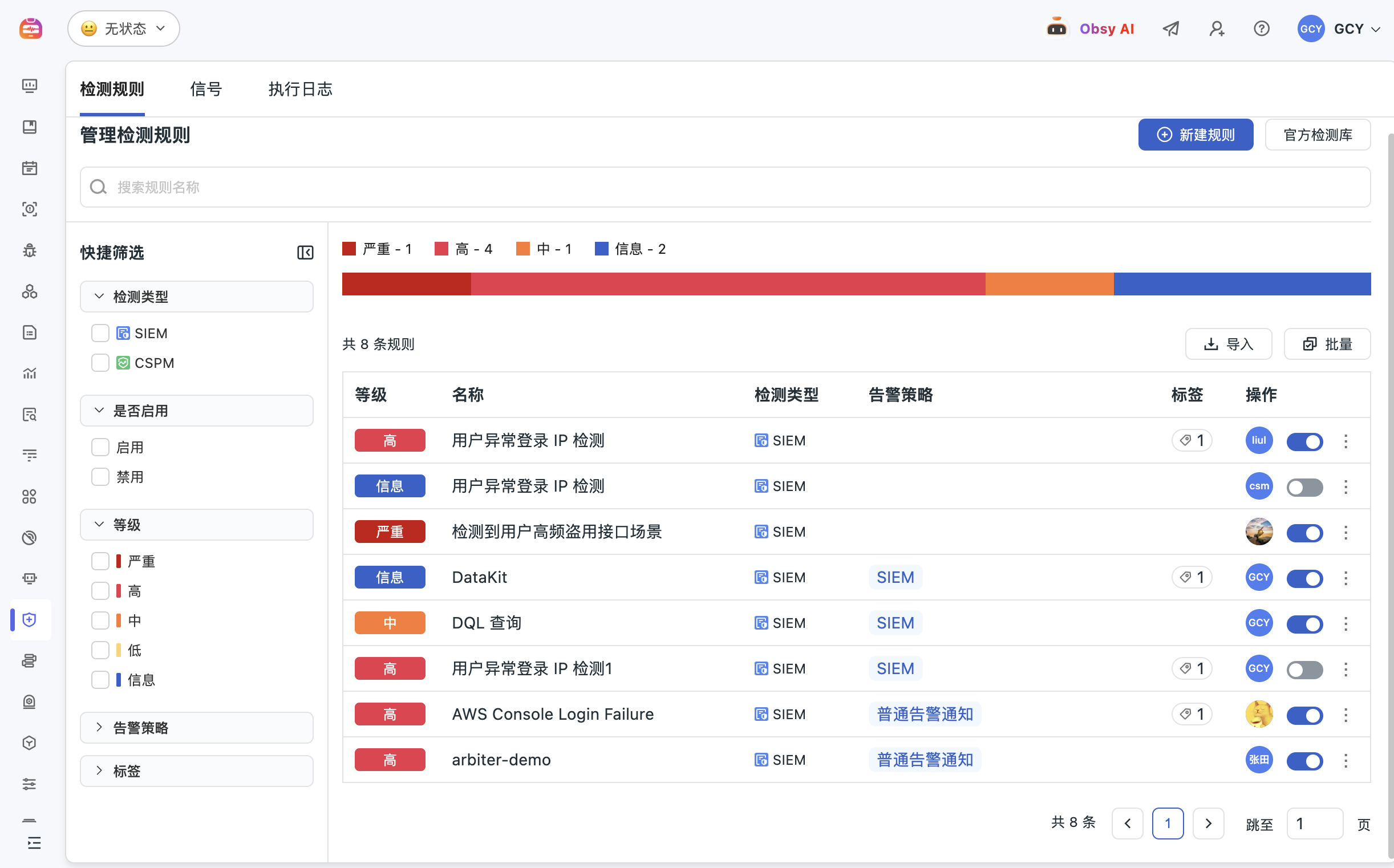Enable the 信息 用户异常登录 IP 检测 rule toggle
Screen dimensions: 1394x868
point(1304,488)
